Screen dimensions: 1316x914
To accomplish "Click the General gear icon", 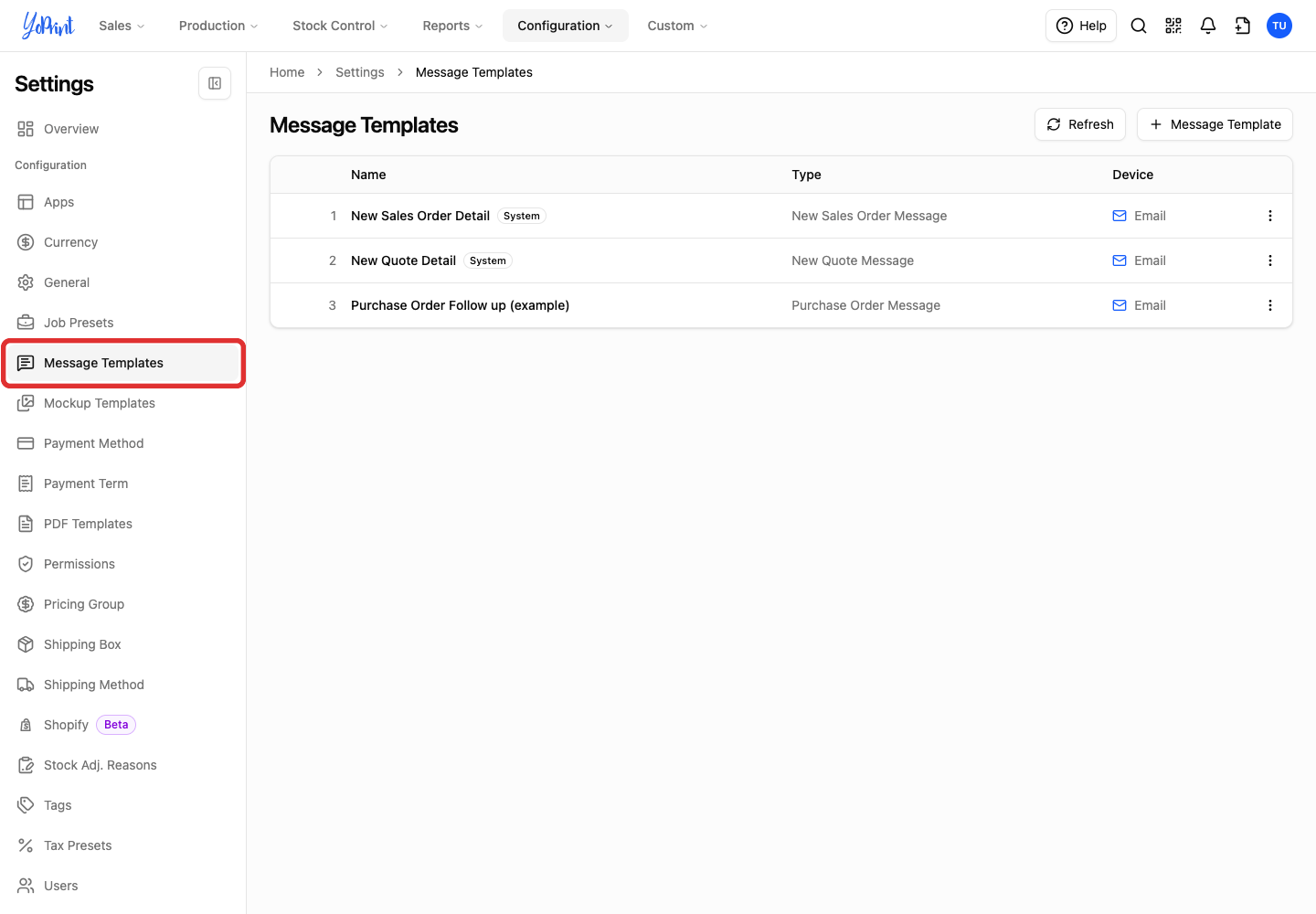I will [26, 282].
